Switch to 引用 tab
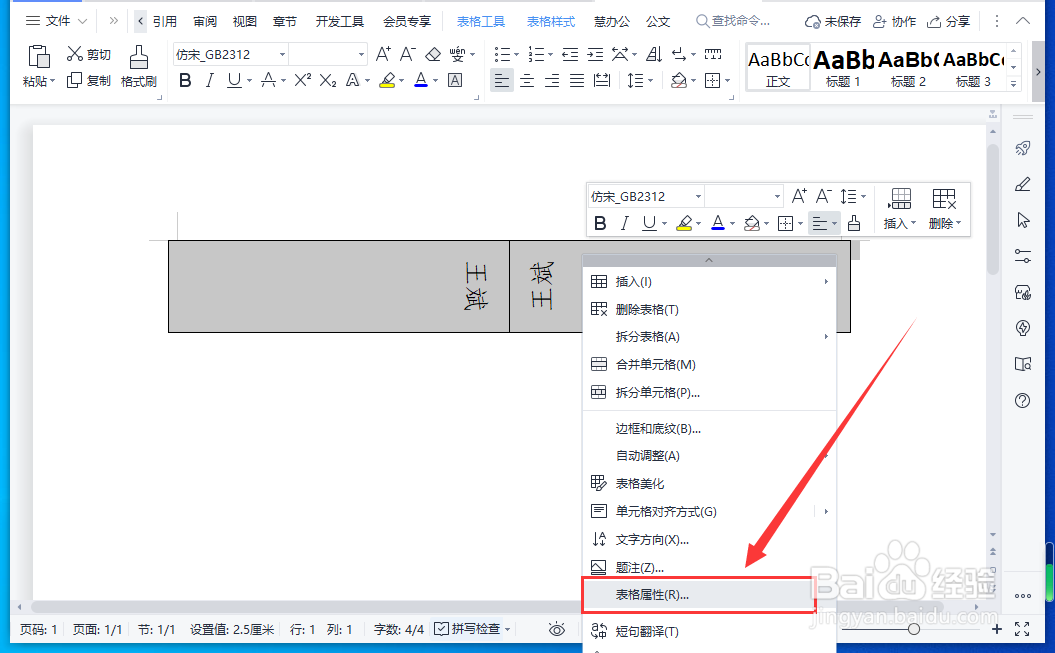Image resolution: width=1055 pixels, height=653 pixels. coord(164,22)
